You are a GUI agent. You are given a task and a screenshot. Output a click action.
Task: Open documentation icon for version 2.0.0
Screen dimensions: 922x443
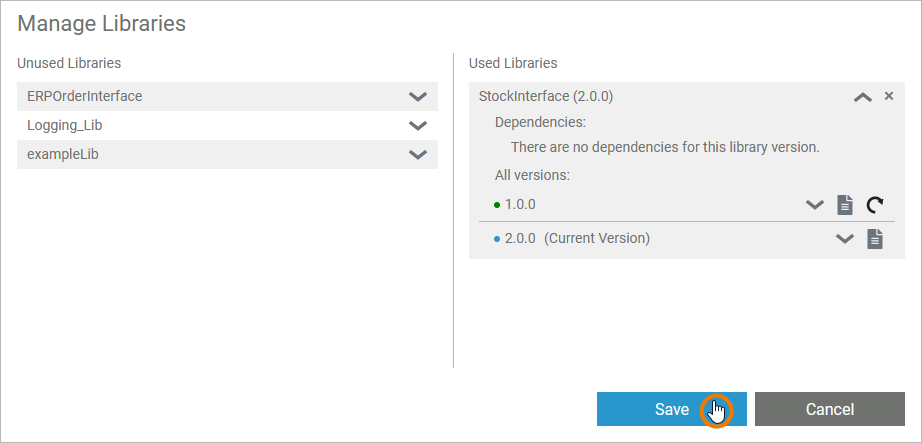[x=875, y=238]
